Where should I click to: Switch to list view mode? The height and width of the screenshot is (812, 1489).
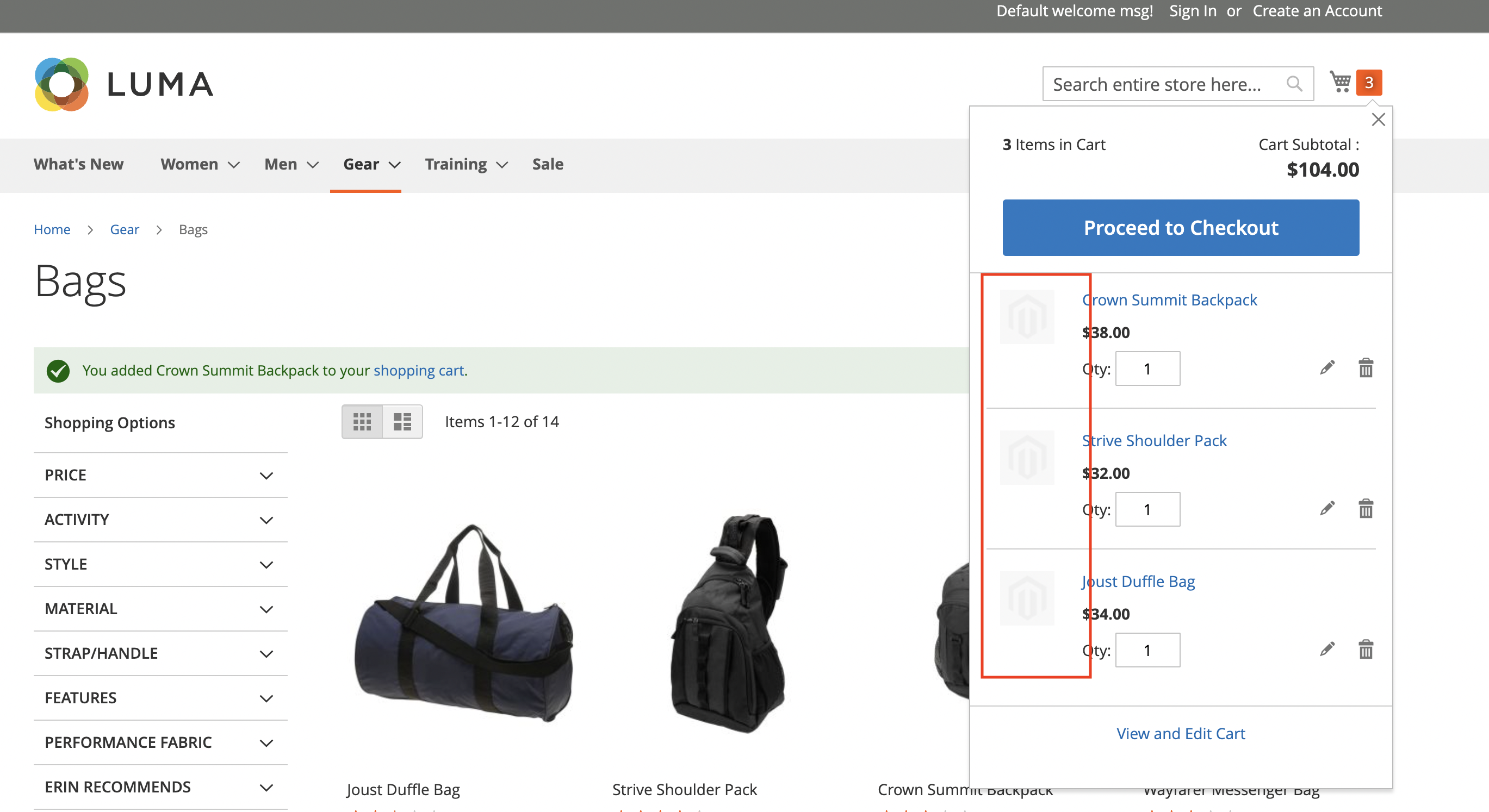click(402, 422)
